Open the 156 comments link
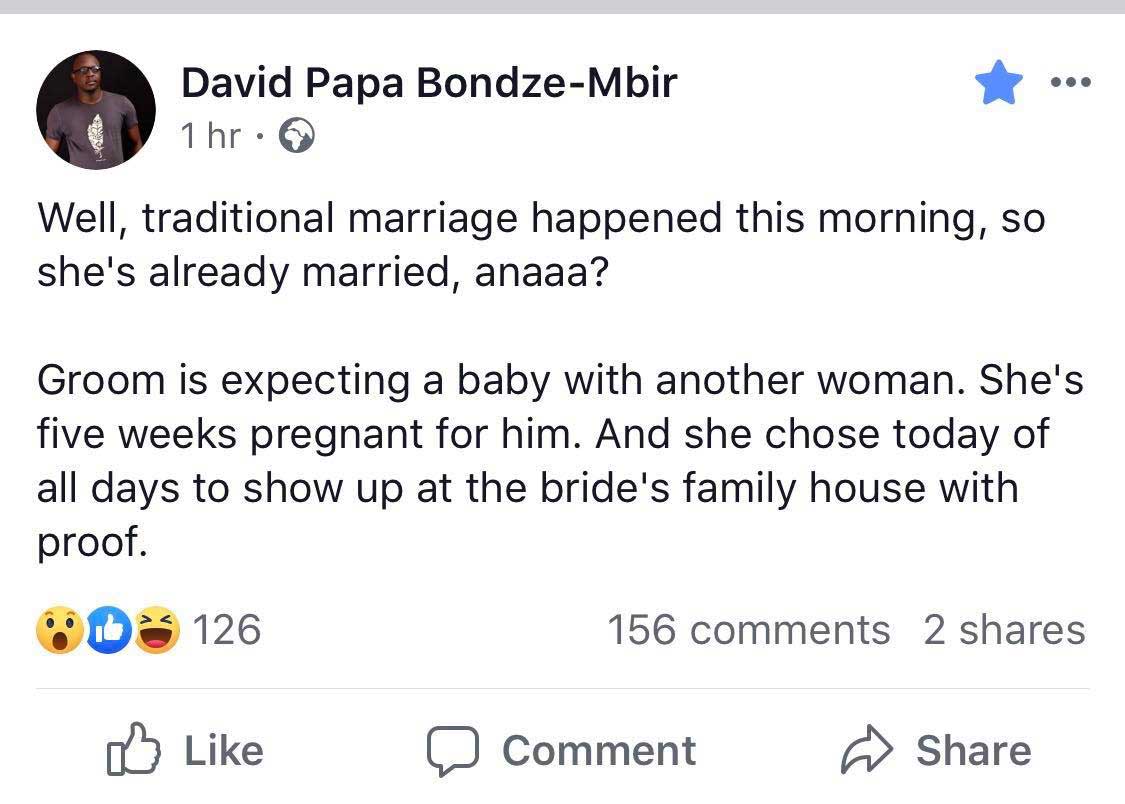Viewport: 1125px width, 804px height. (x=749, y=630)
